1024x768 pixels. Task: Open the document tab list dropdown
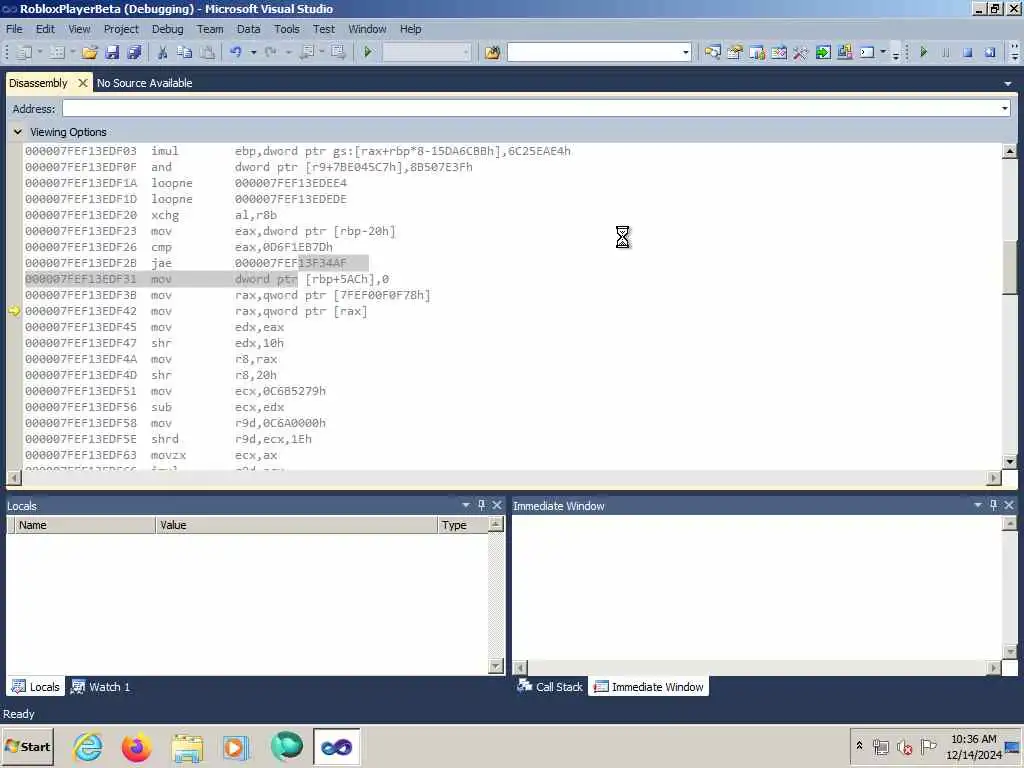(1008, 84)
